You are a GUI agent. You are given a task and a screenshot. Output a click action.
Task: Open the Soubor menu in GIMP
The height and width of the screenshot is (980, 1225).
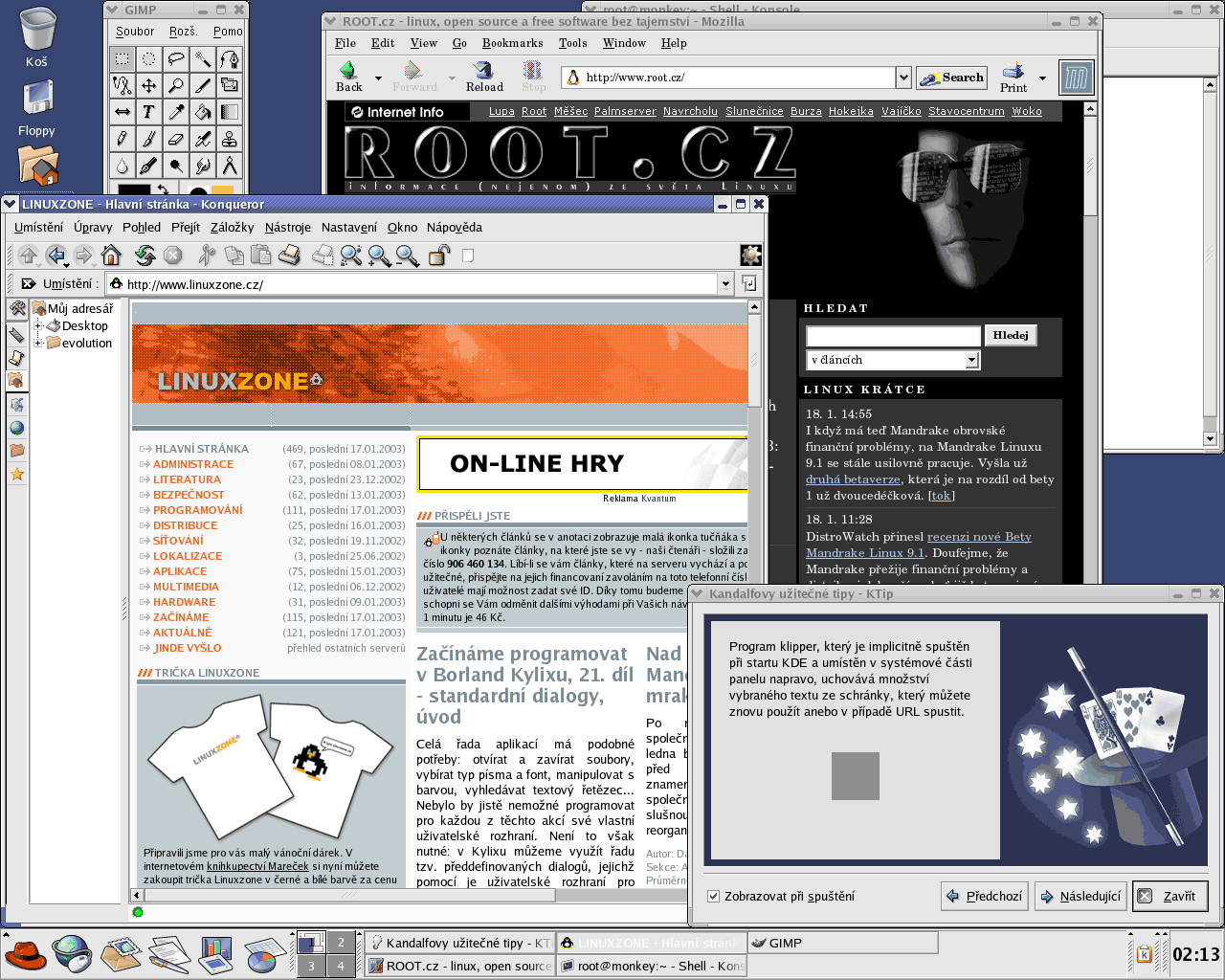coord(135,32)
